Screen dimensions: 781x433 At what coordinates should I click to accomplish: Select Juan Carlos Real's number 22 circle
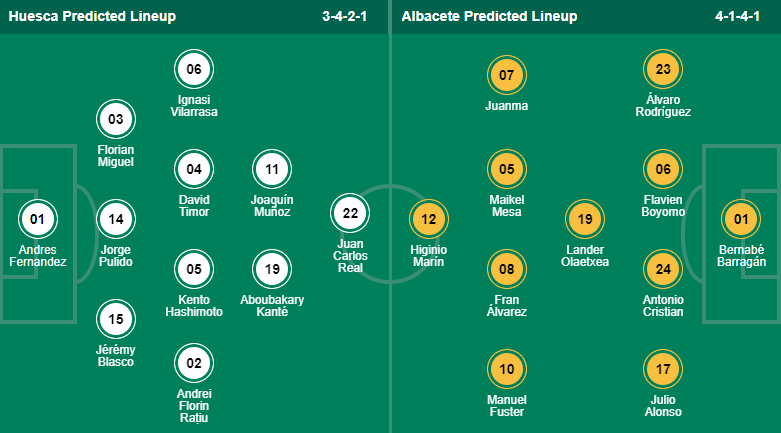[350, 212]
